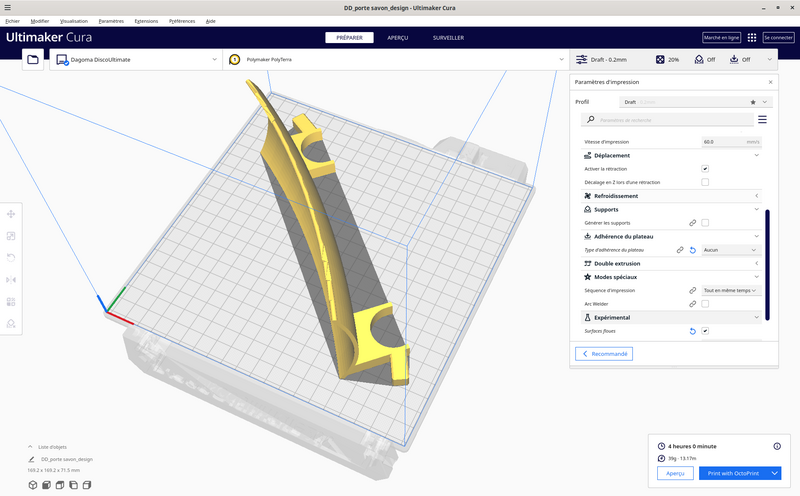
Task: Click pencil icon next to DD_porte savon_design
Action: (32, 459)
